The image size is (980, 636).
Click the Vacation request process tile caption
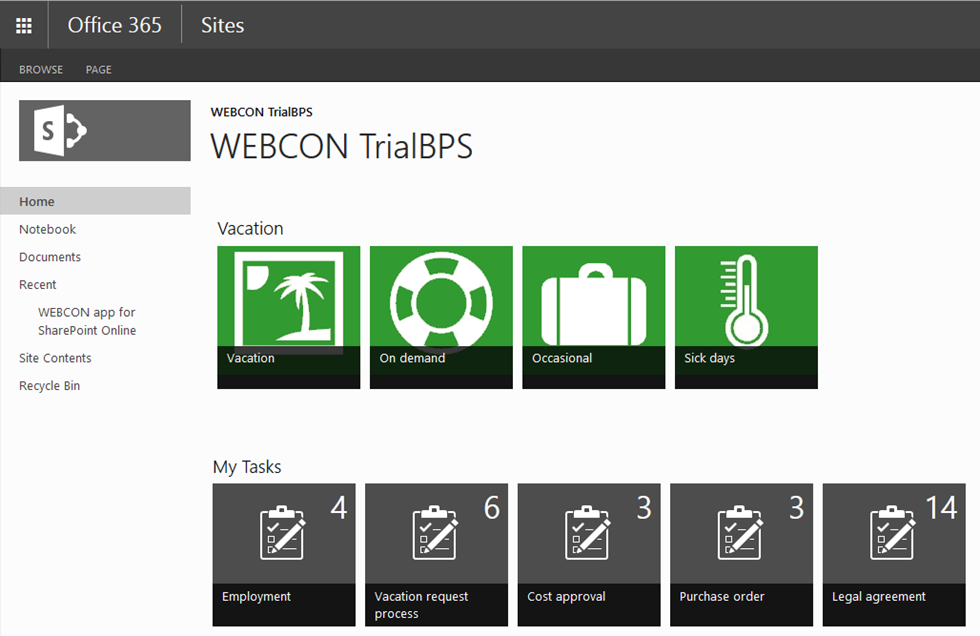[421, 605]
